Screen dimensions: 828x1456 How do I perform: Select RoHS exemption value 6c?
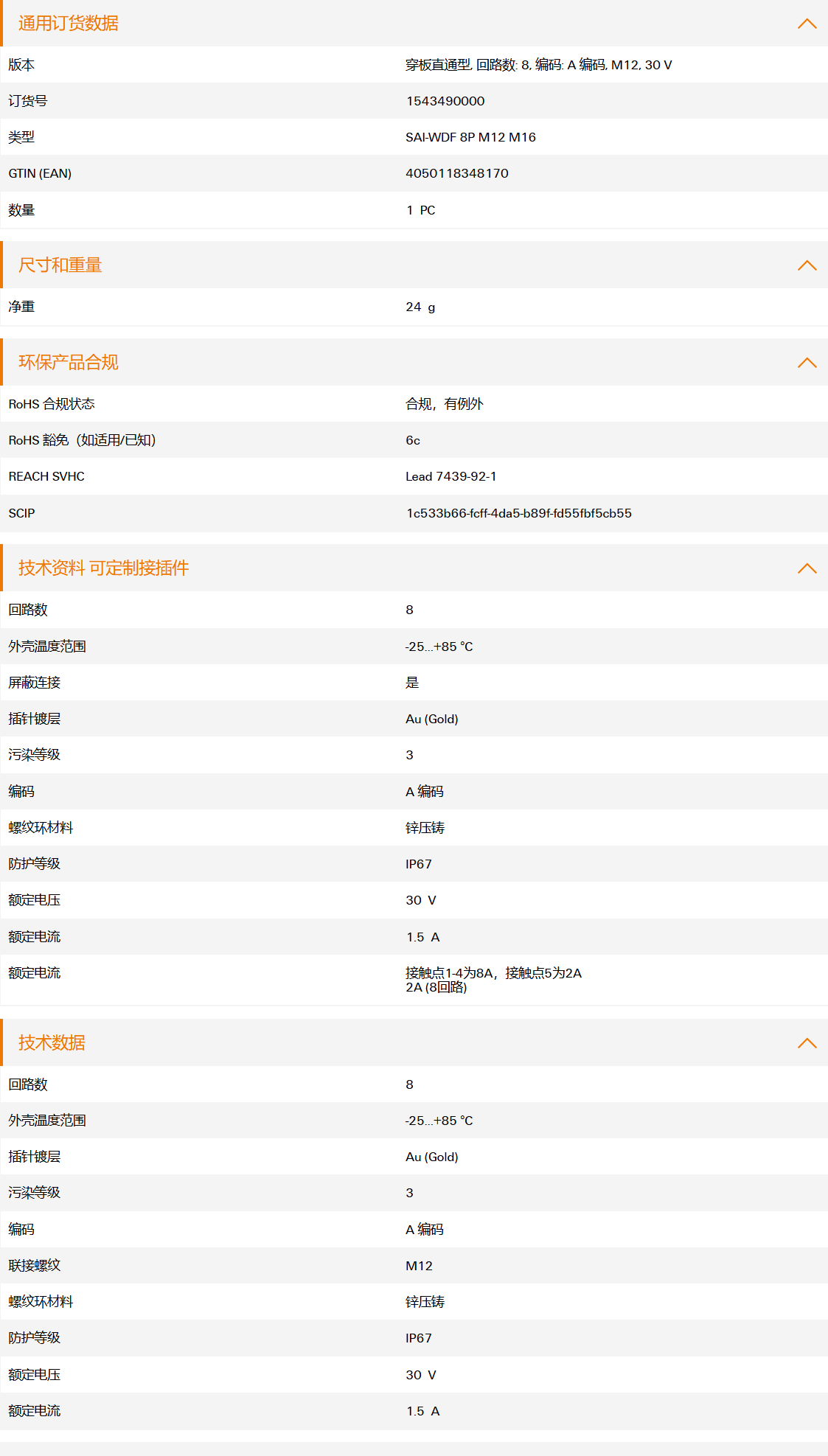pos(413,440)
